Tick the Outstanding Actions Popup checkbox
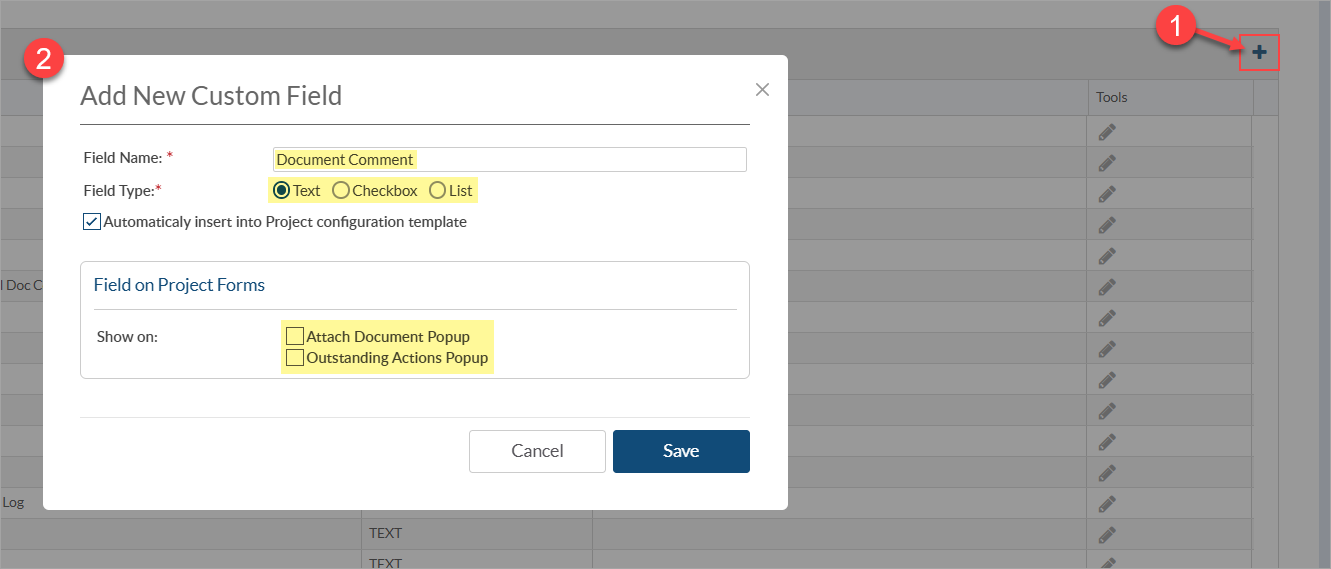1331x569 pixels. click(295, 357)
